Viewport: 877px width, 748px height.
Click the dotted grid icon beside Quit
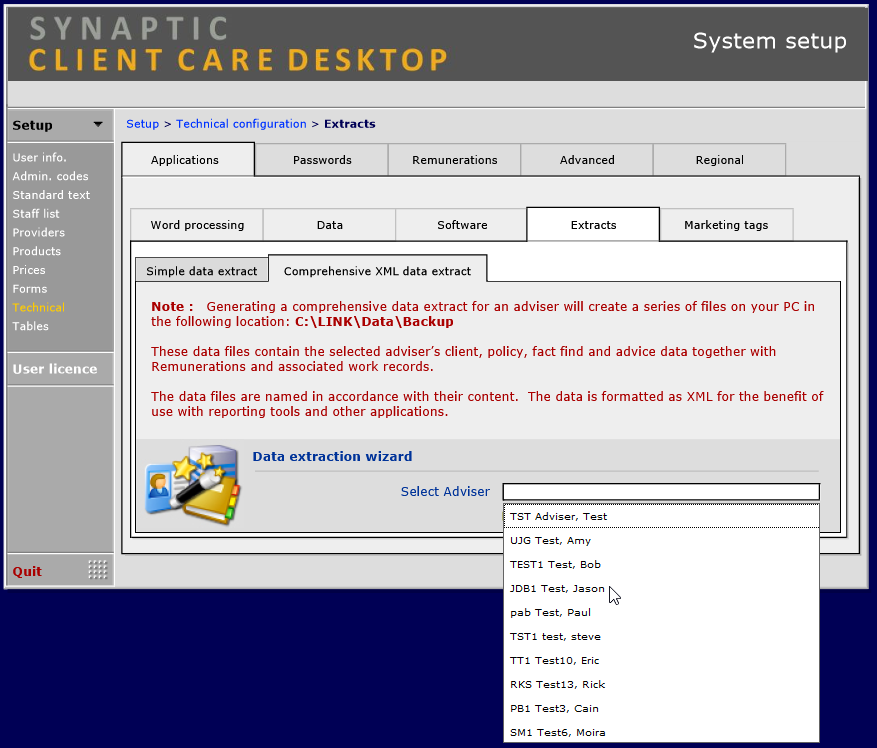pos(97,570)
